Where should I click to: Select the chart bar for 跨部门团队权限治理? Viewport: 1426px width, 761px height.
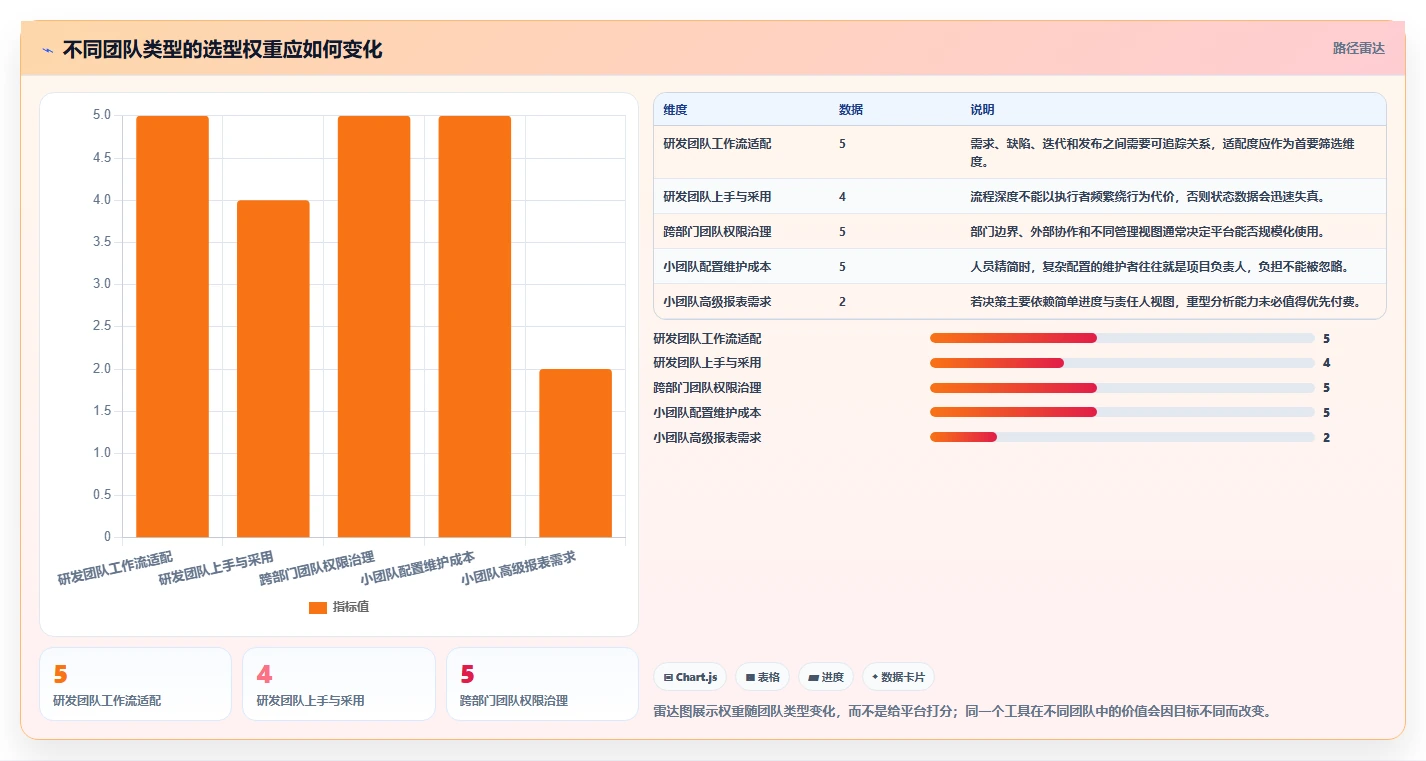coord(374,326)
